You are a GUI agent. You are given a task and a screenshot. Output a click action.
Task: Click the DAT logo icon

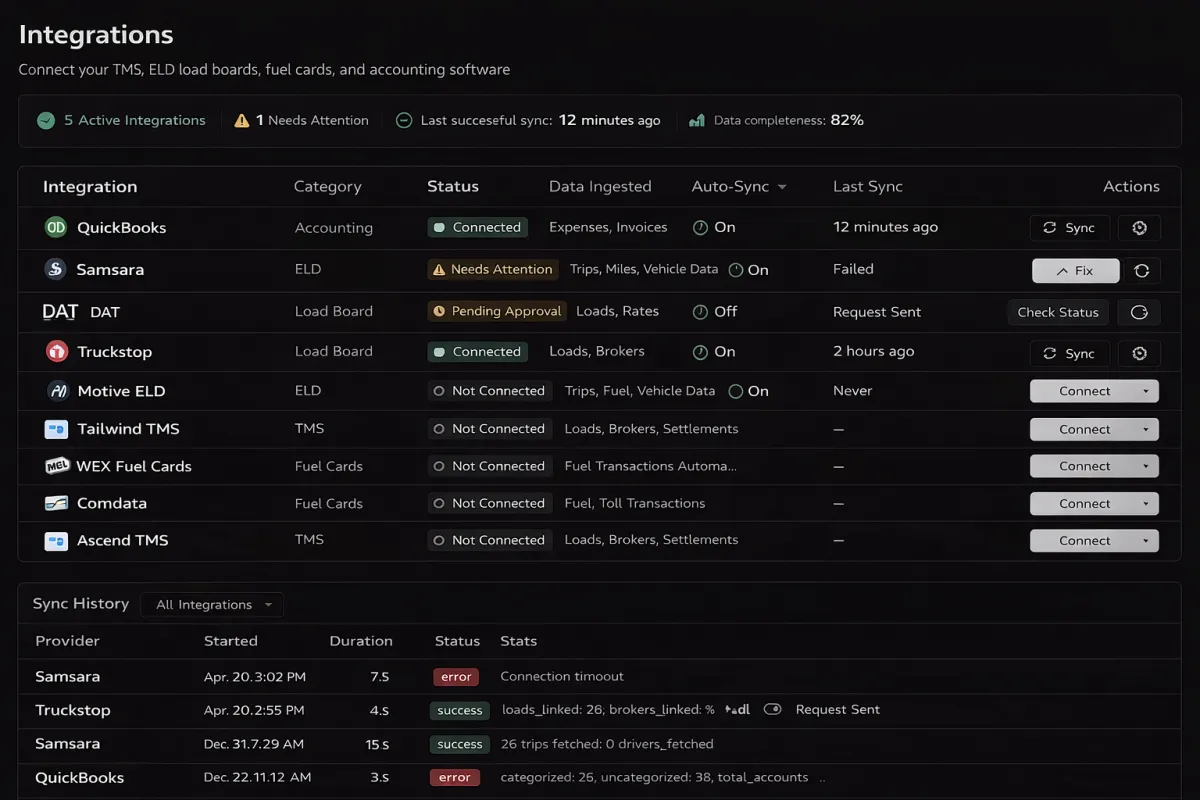tap(60, 311)
